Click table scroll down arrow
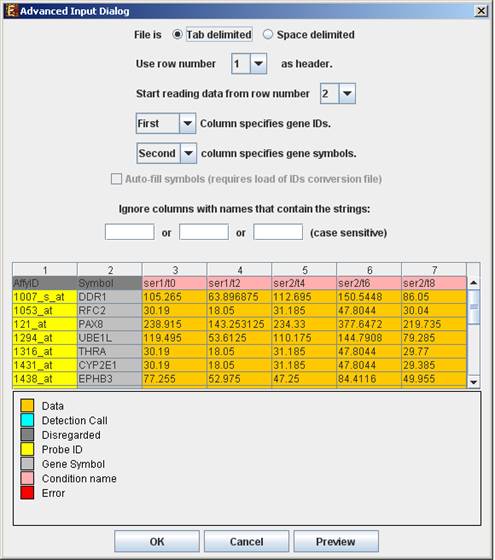This screenshot has width=495, height=560. pos(474,382)
